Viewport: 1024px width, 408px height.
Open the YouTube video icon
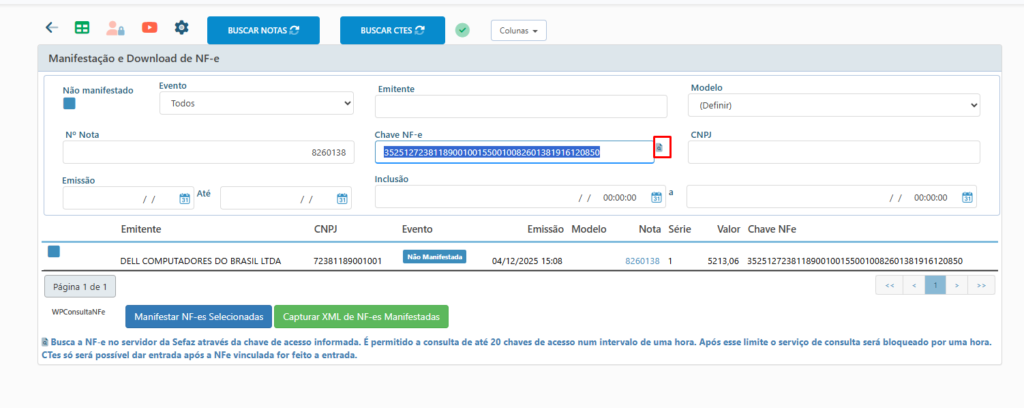click(149, 28)
